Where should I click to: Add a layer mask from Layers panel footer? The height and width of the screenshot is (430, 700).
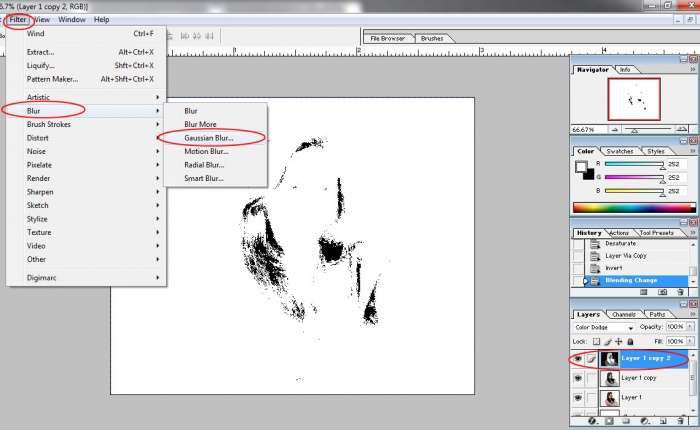609,421
